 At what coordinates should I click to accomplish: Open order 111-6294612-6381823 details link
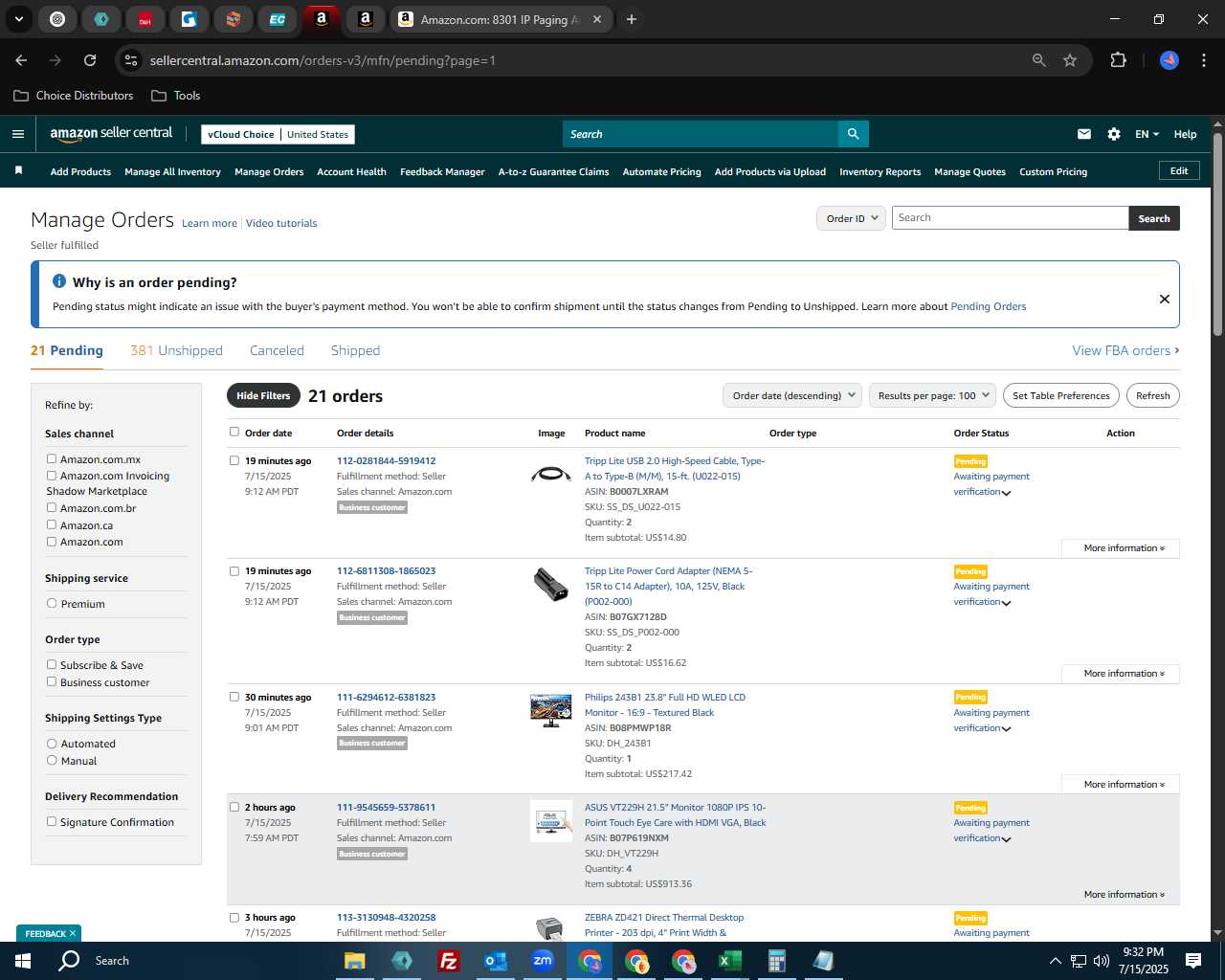[x=386, y=697]
